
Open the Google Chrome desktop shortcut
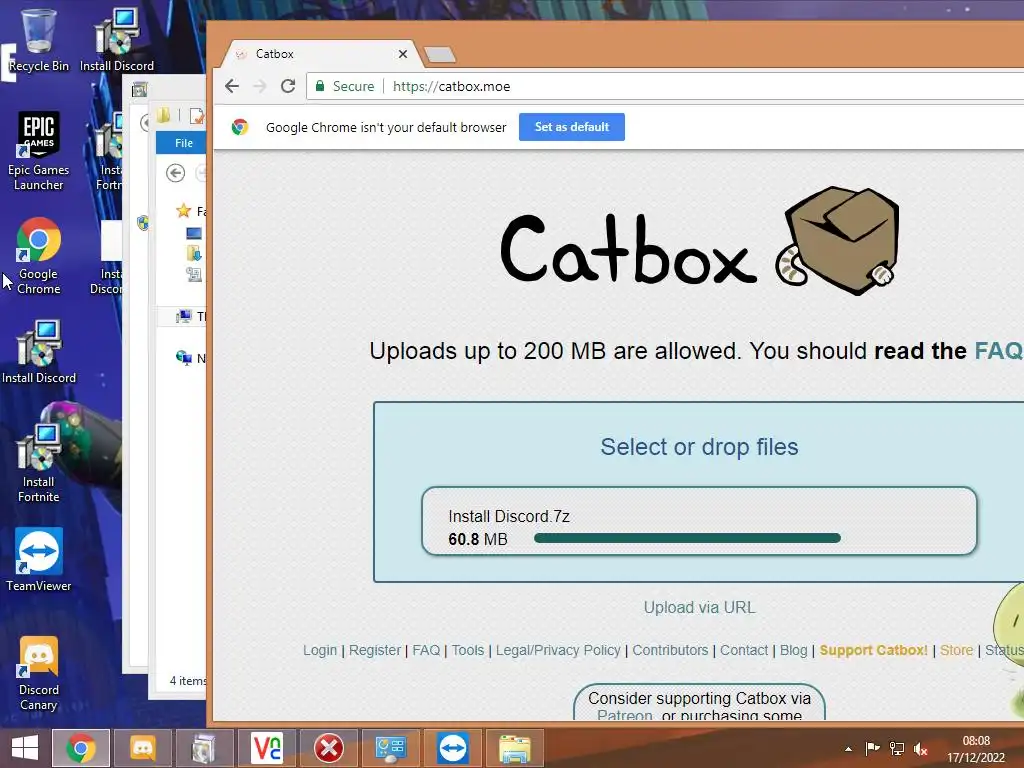click(x=39, y=255)
